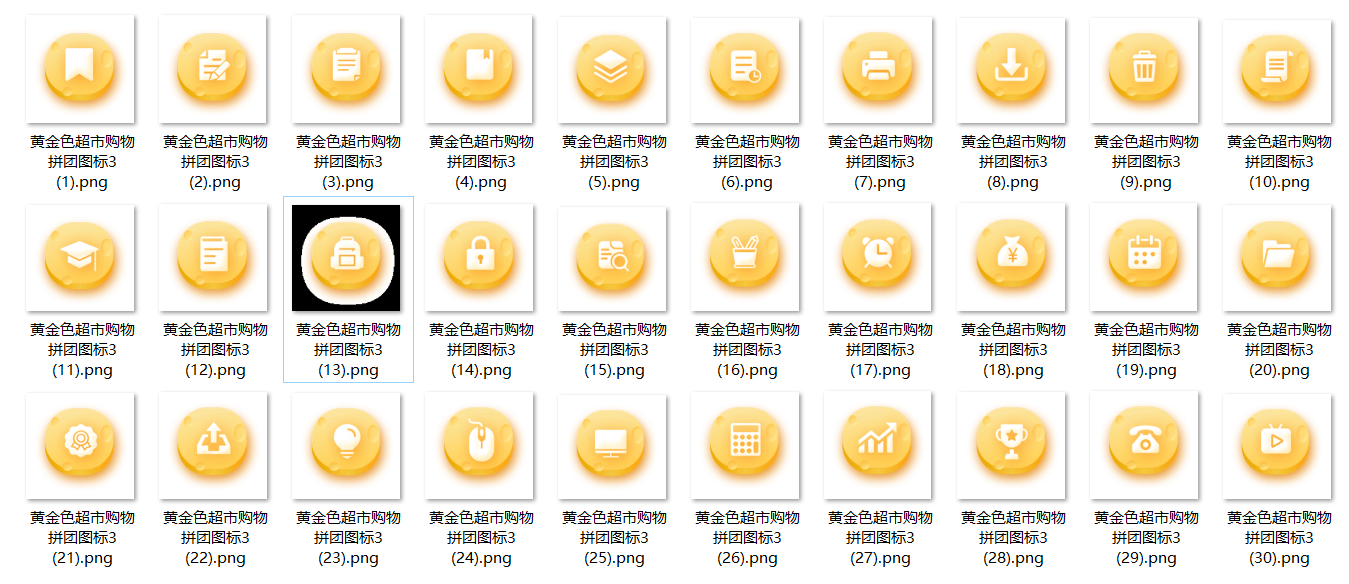The height and width of the screenshot is (584, 1349).
Task: Select the monitor screen icon thumbnail (25).png
Action: coord(612,446)
